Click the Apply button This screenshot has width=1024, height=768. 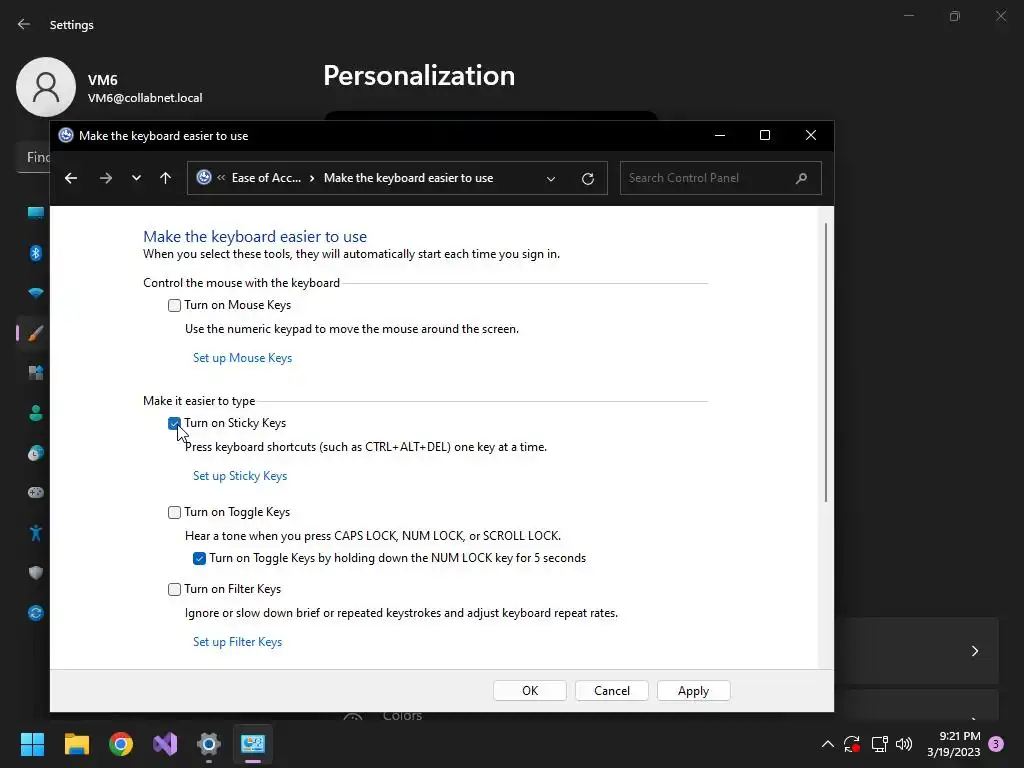(694, 690)
